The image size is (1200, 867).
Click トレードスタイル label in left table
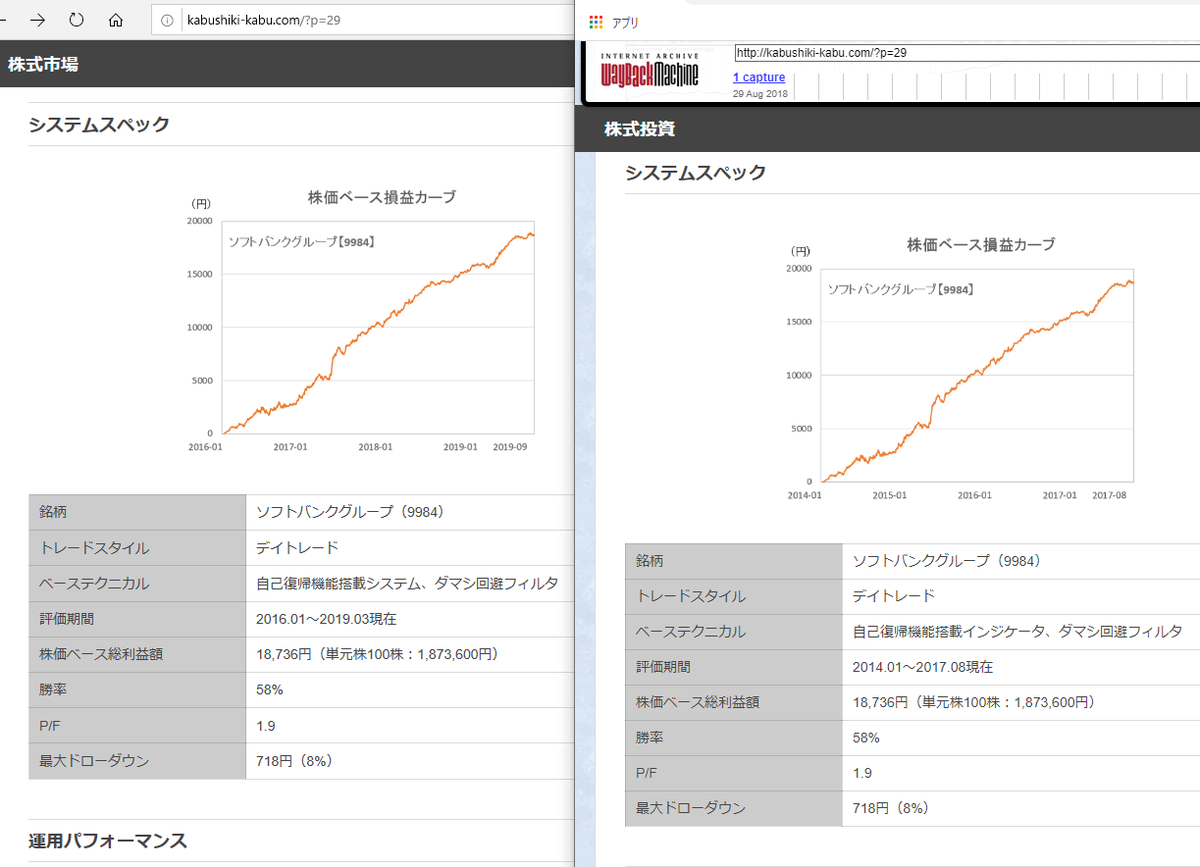(94, 548)
